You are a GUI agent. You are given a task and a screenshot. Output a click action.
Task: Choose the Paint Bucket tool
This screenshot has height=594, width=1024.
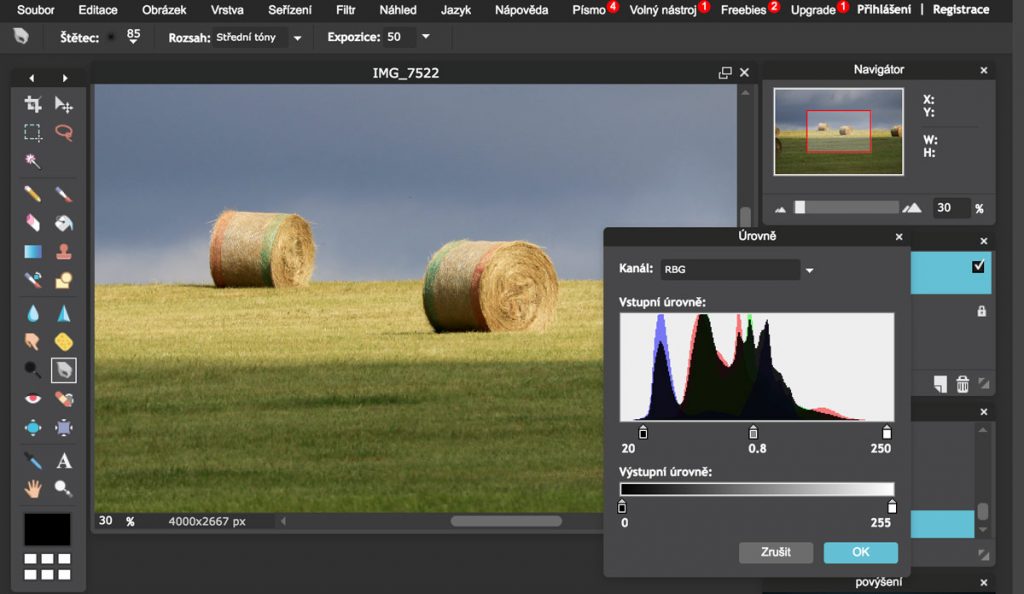coord(64,222)
